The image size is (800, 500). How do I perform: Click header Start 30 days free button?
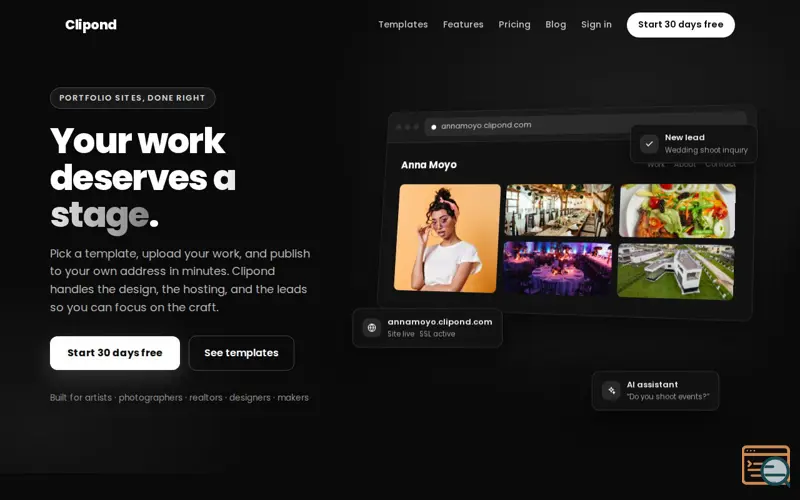click(x=681, y=24)
